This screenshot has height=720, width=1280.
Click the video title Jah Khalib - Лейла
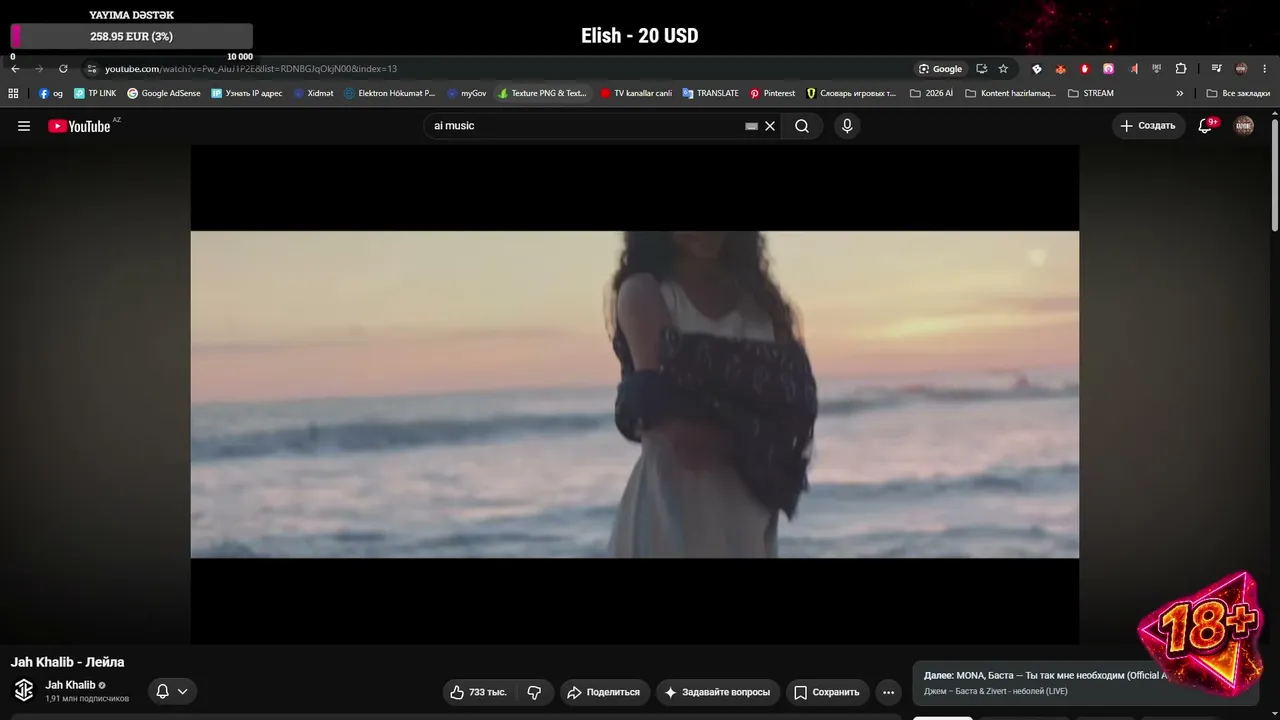68,662
